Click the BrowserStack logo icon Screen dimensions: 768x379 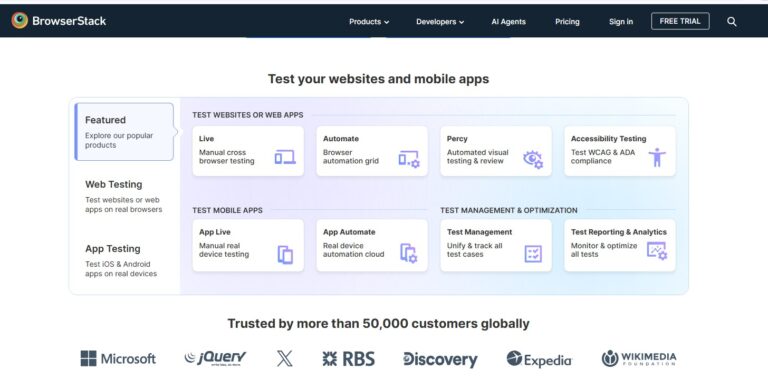(x=20, y=21)
